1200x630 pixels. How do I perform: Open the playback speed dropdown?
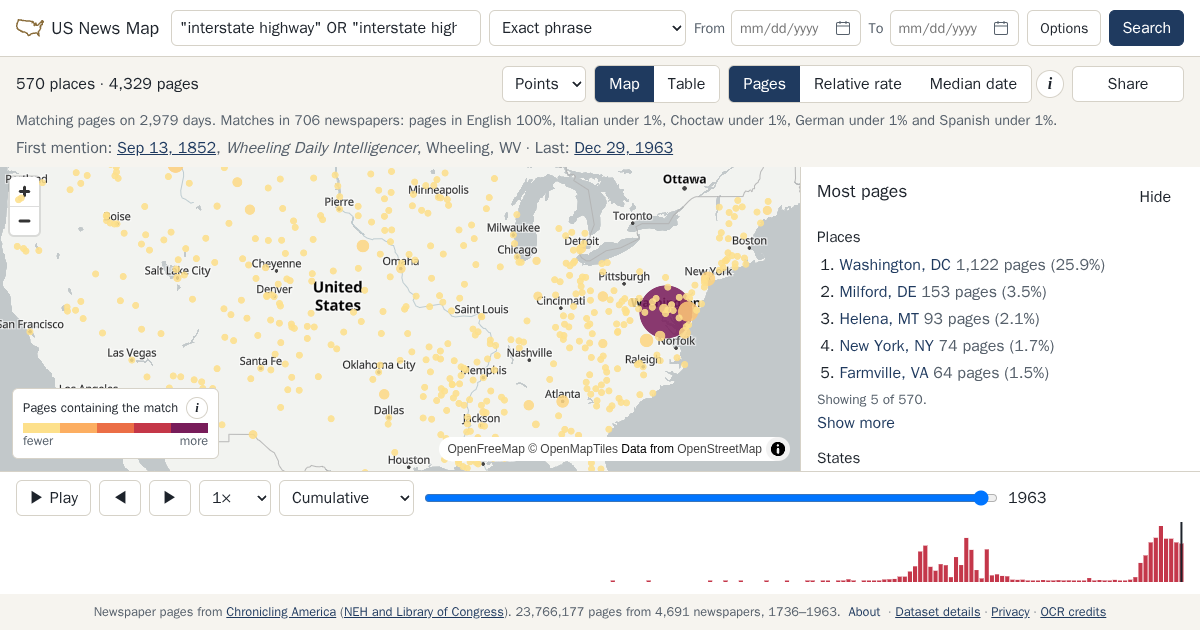(x=235, y=498)
